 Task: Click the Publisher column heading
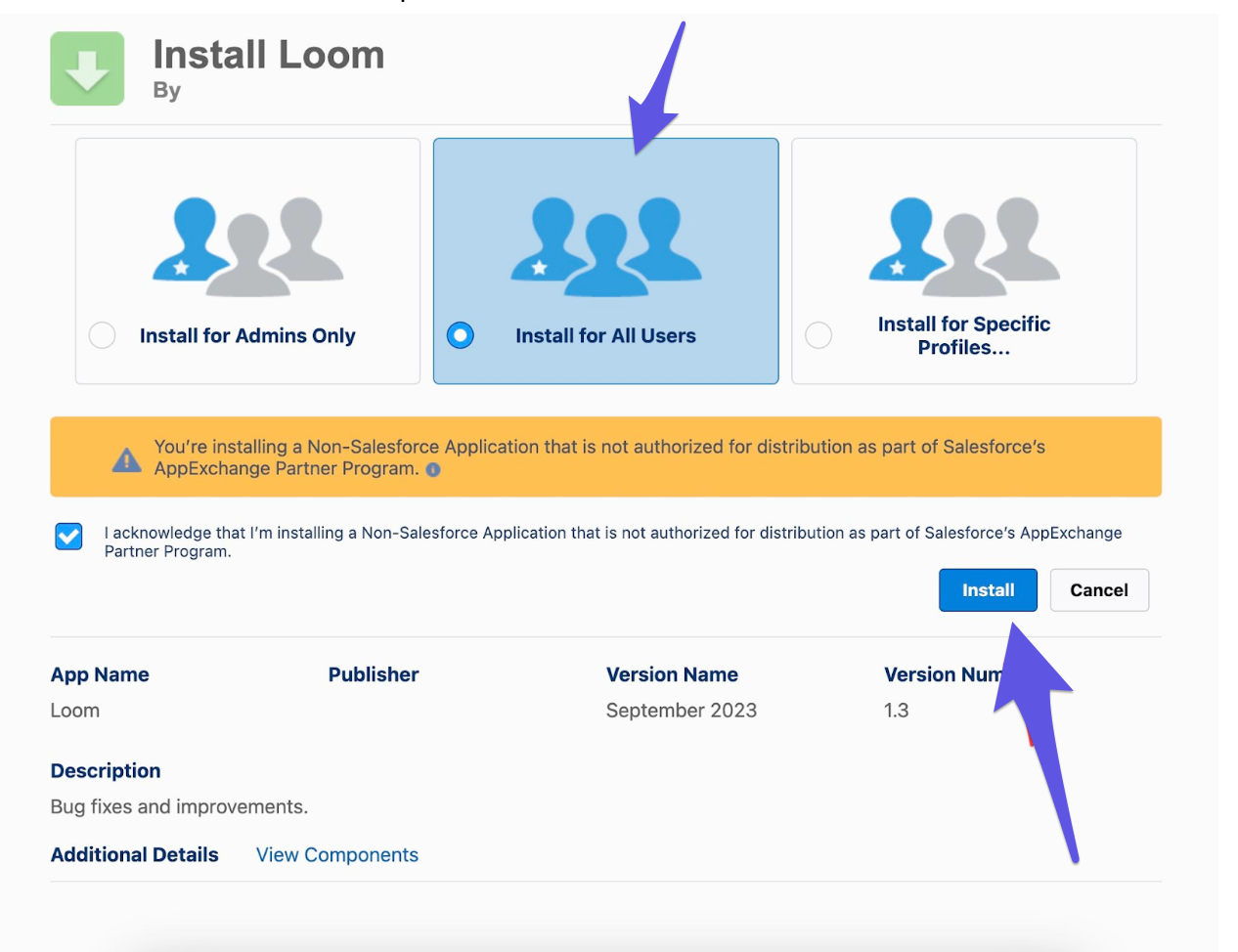[374, 674]
